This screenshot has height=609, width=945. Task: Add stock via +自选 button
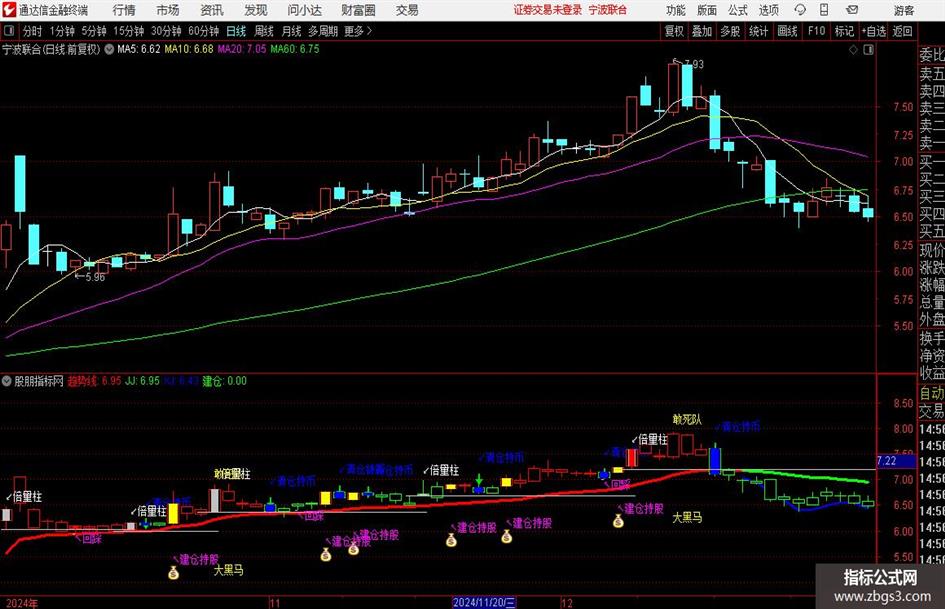873,31
